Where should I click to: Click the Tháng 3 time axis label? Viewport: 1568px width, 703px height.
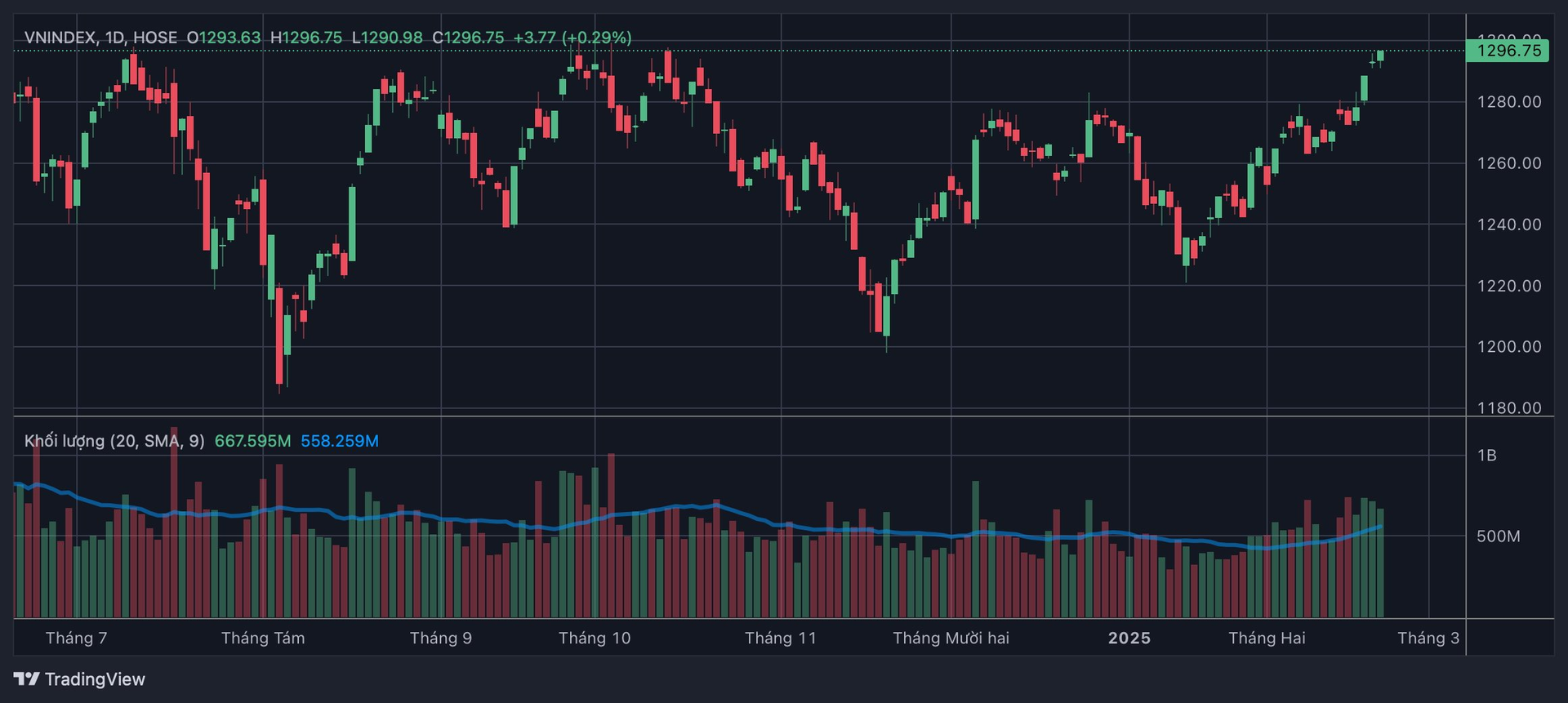click(x=1428, y=638)
